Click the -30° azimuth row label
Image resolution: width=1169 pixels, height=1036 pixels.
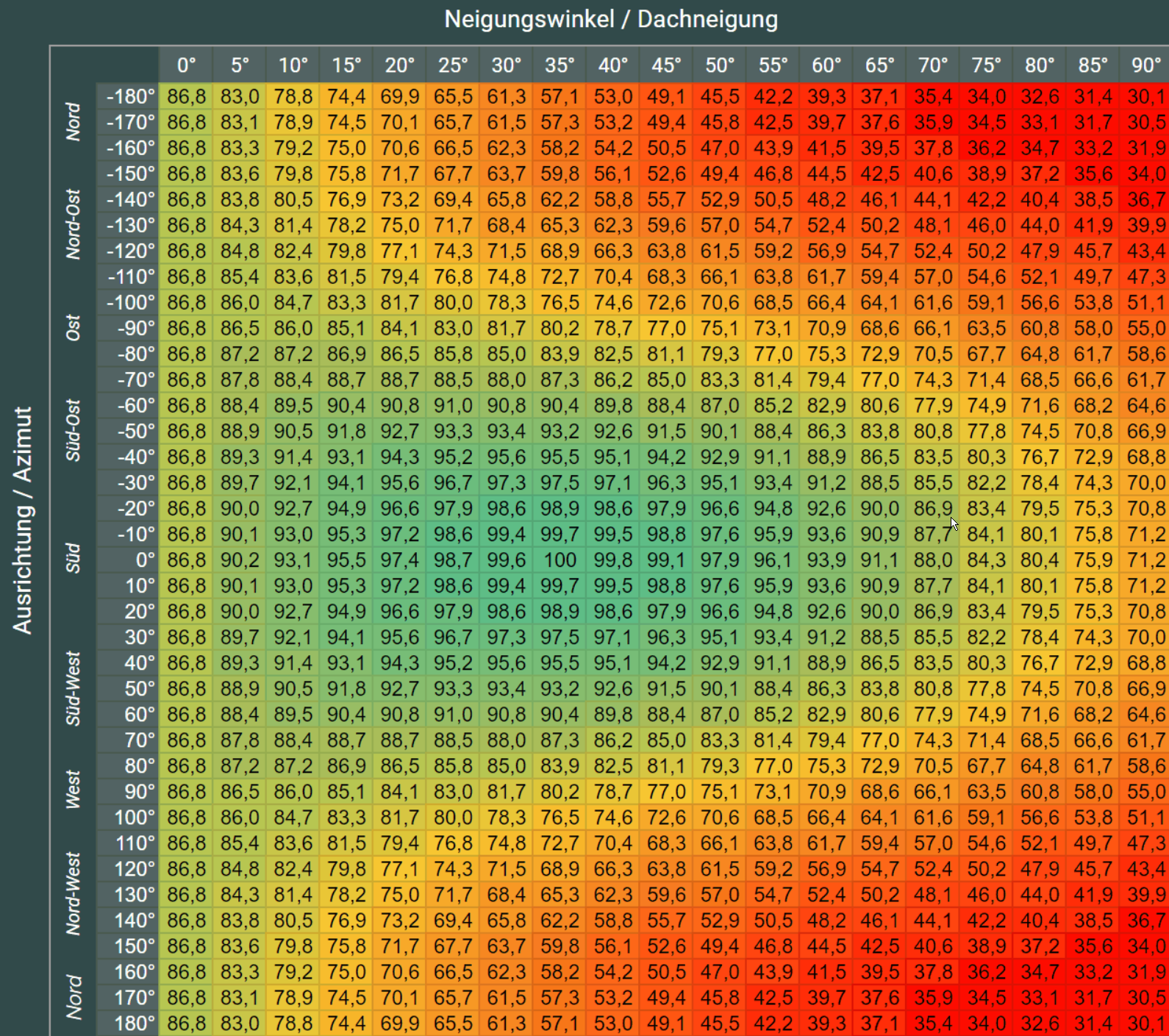coord(128,482)
